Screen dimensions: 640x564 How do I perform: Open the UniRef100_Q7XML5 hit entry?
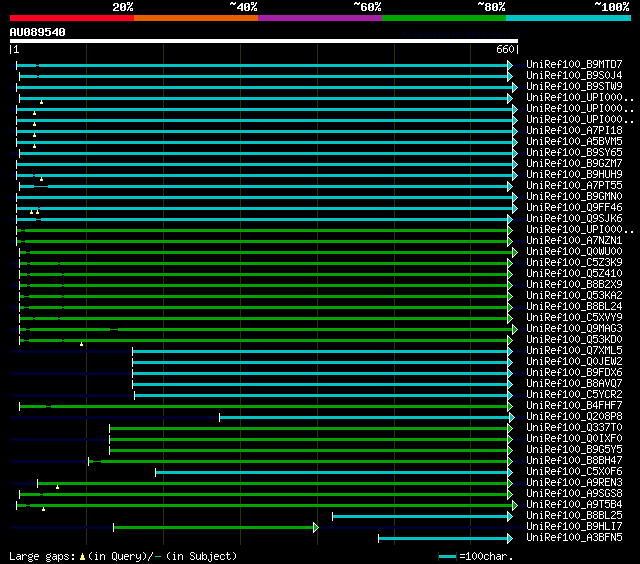(x=574, y=350)
